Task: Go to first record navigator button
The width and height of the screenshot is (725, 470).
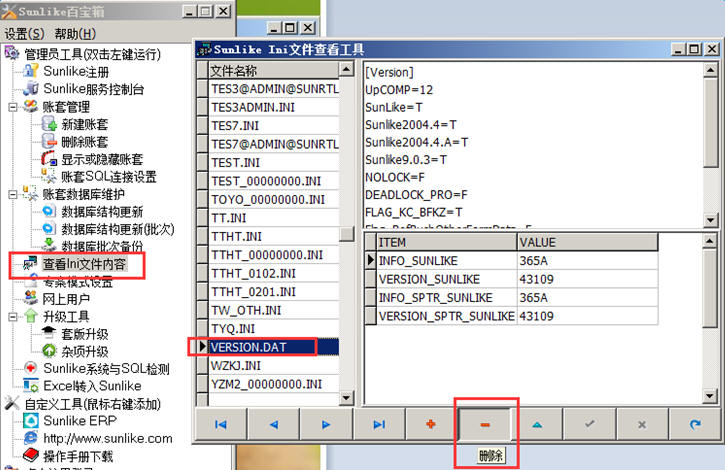Action: tap(221, 424)
